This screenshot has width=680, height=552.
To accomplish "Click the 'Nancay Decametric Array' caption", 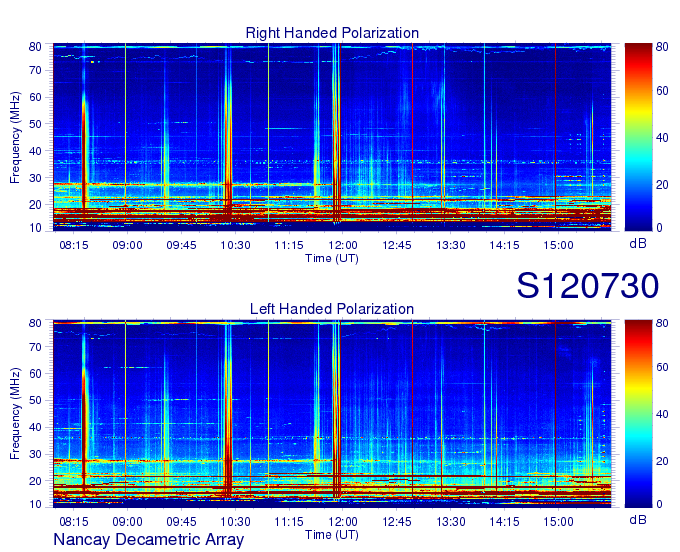I will pos(149,539).
